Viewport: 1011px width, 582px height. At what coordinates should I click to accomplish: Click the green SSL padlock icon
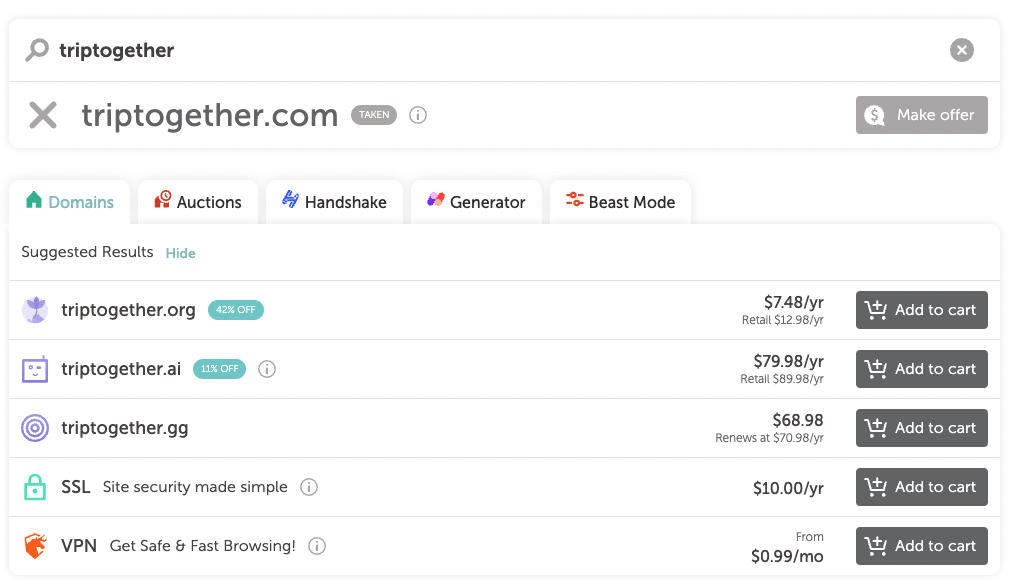35,487
